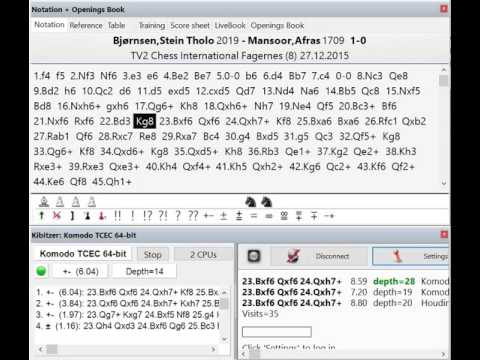Switch to the Notation tab

point(49,25)
